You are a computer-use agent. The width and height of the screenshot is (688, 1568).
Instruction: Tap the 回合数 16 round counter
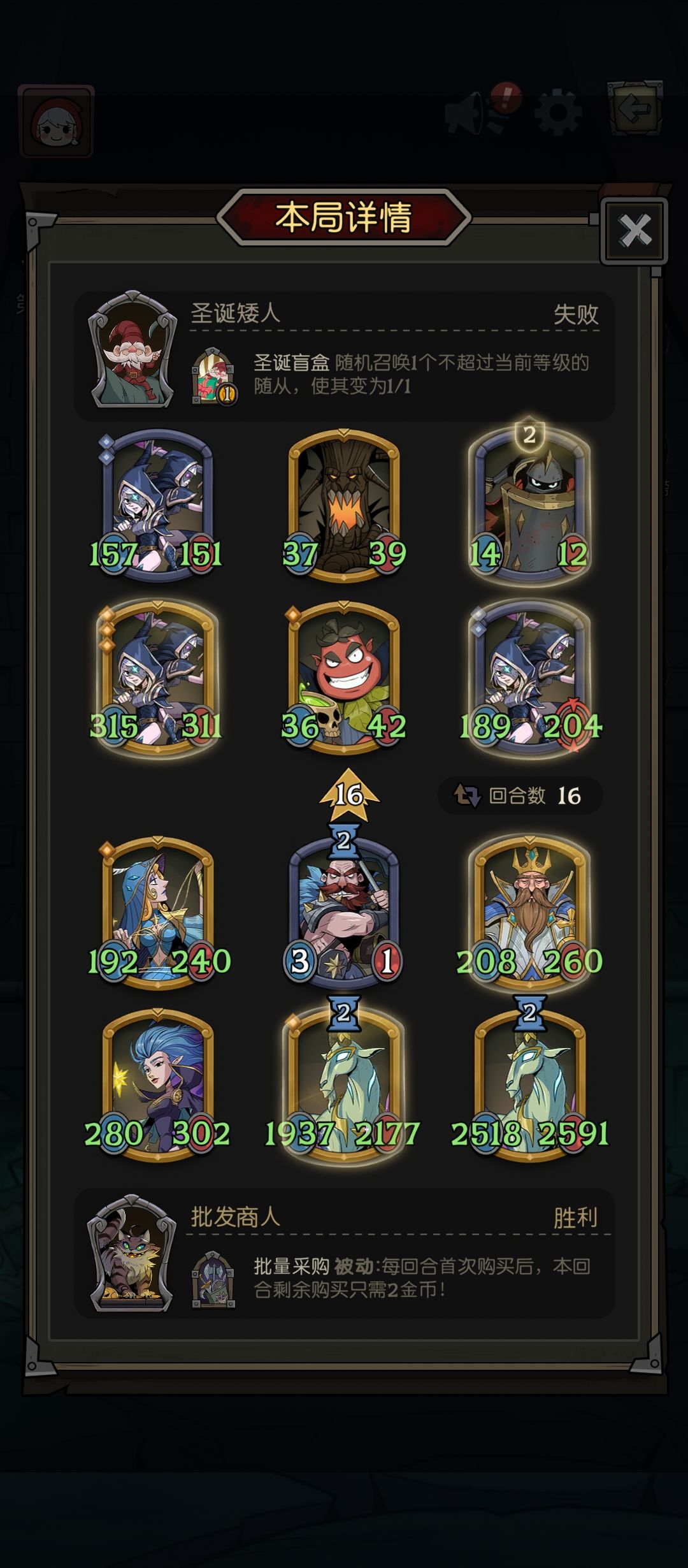[519, 795]
